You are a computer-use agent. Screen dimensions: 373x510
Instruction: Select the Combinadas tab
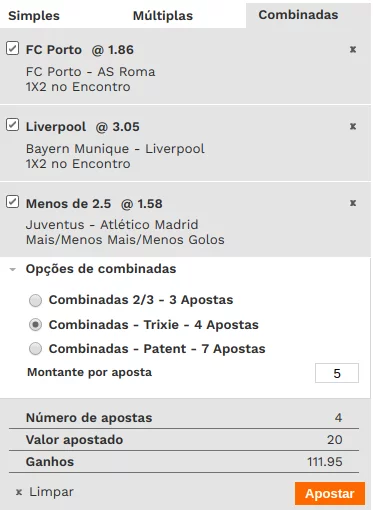click(x=298, y=15)
